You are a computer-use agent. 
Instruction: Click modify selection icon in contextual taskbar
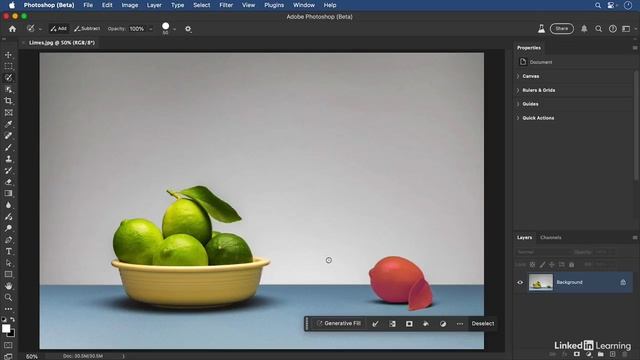pos(375,324)
